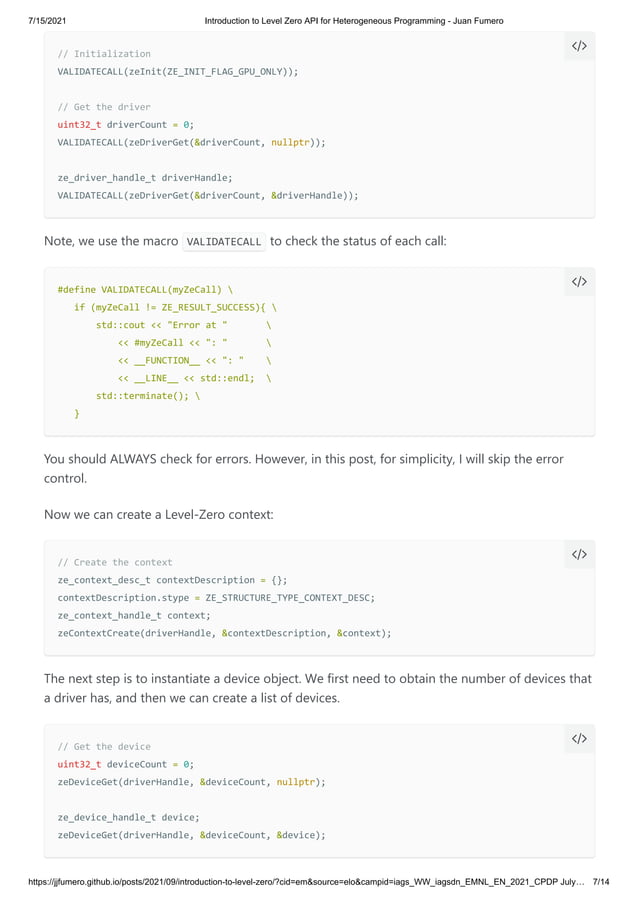Open the jjfumero.github.io URL in the footer
The width and height of the screenshot is (638, 903).
point(290,884)
